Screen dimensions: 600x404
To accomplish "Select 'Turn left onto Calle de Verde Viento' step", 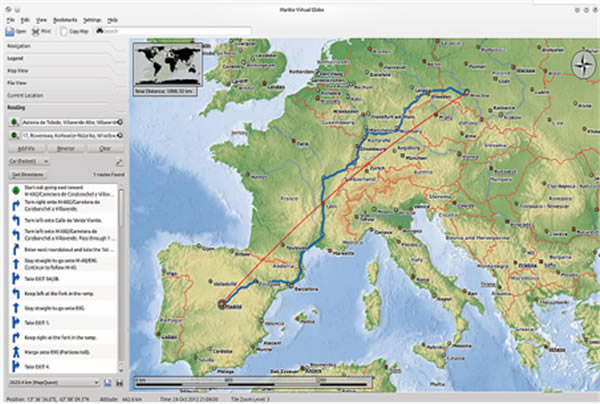I will [x=63, y=220].
